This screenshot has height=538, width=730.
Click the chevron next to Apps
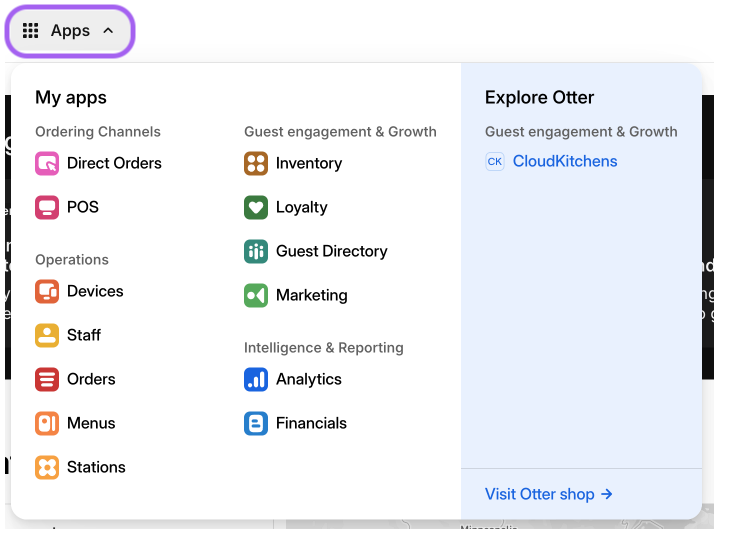point(108,31)
